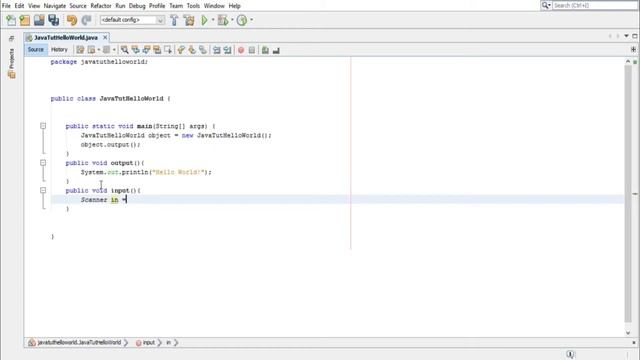Click the vertical scrollbar down arrow
This screenshot has width=640, height=360.
click(628, 333)
